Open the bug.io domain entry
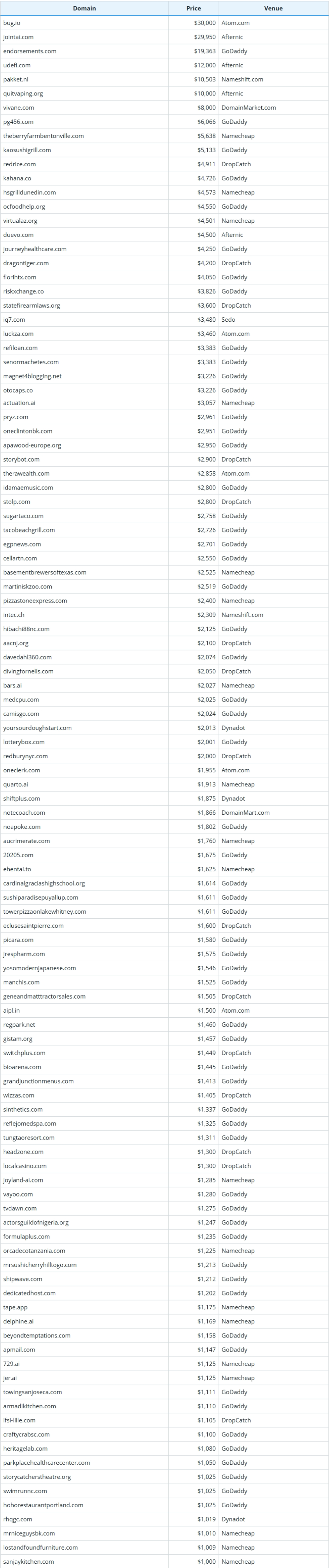329x1568 pixels. (x=12, y=23)
